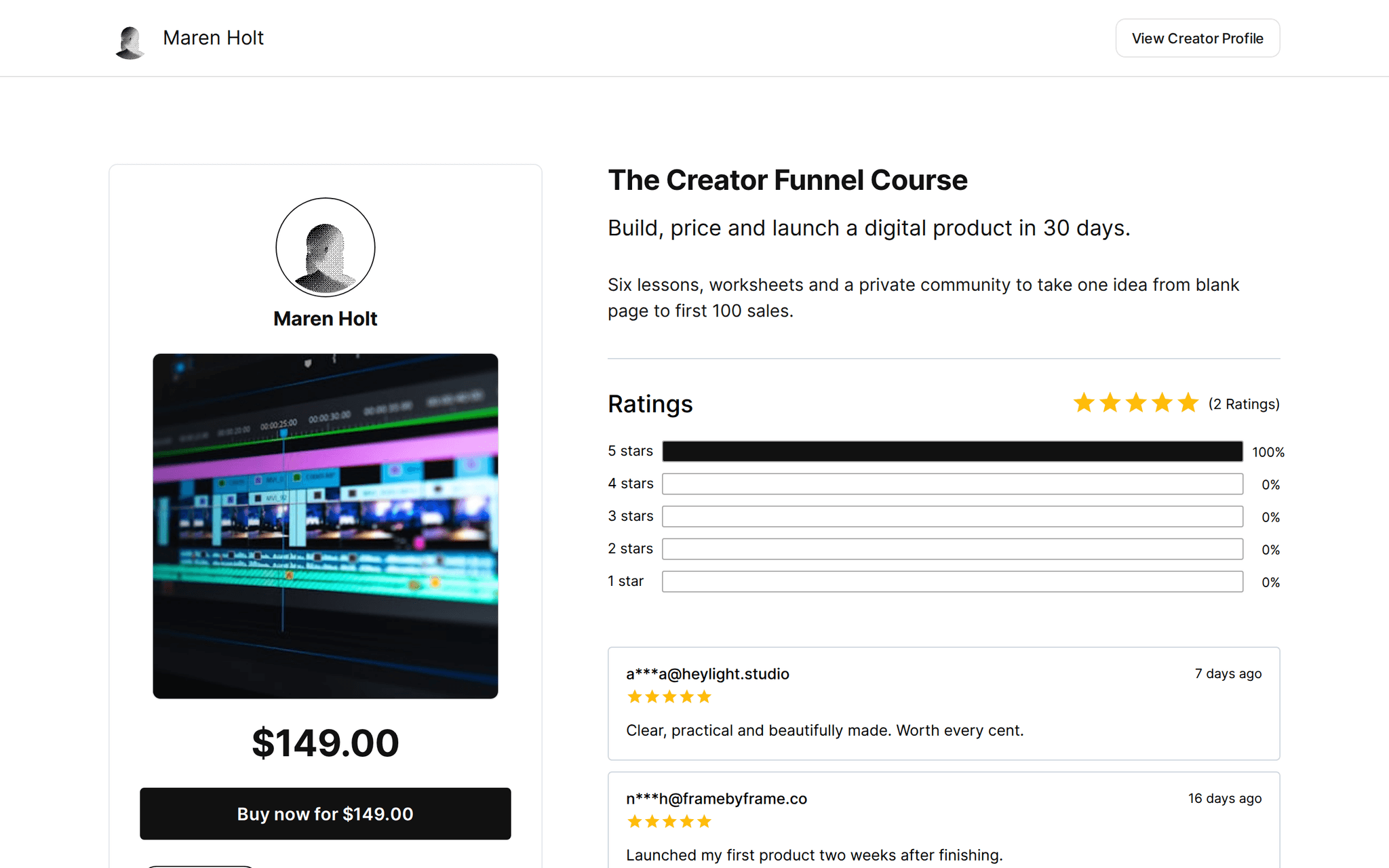
Task: Open the large circular creator avatar
Action: pos(326,248)
